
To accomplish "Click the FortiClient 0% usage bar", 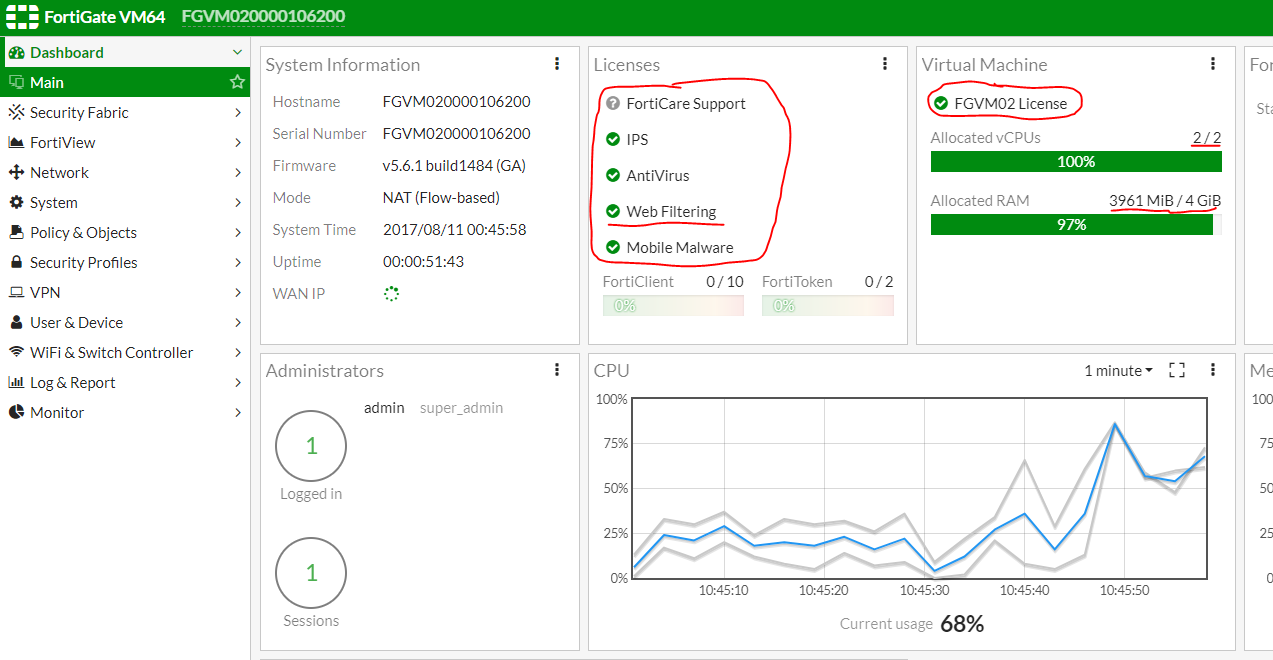I will pyautogui.click(x=673, y=305).
